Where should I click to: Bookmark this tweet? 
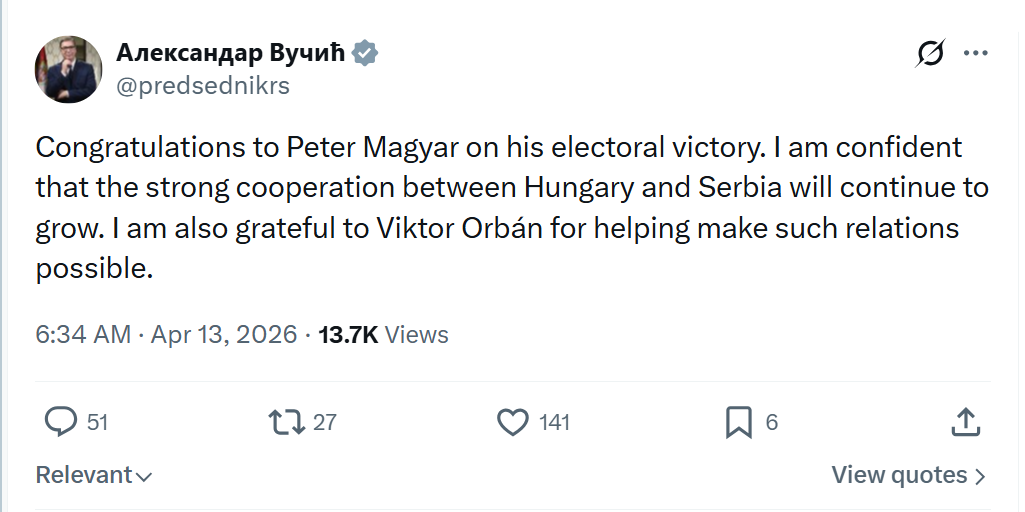(x=738, y=422)
